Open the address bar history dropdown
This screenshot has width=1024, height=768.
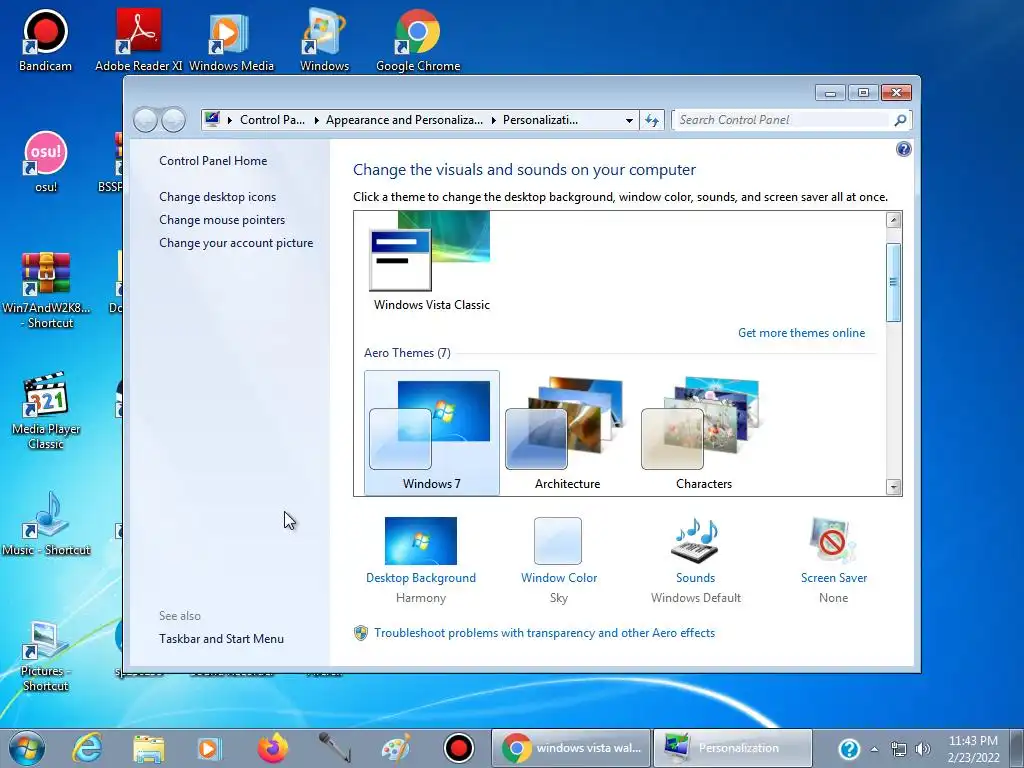pyautogui.click(x=629, y=120)
